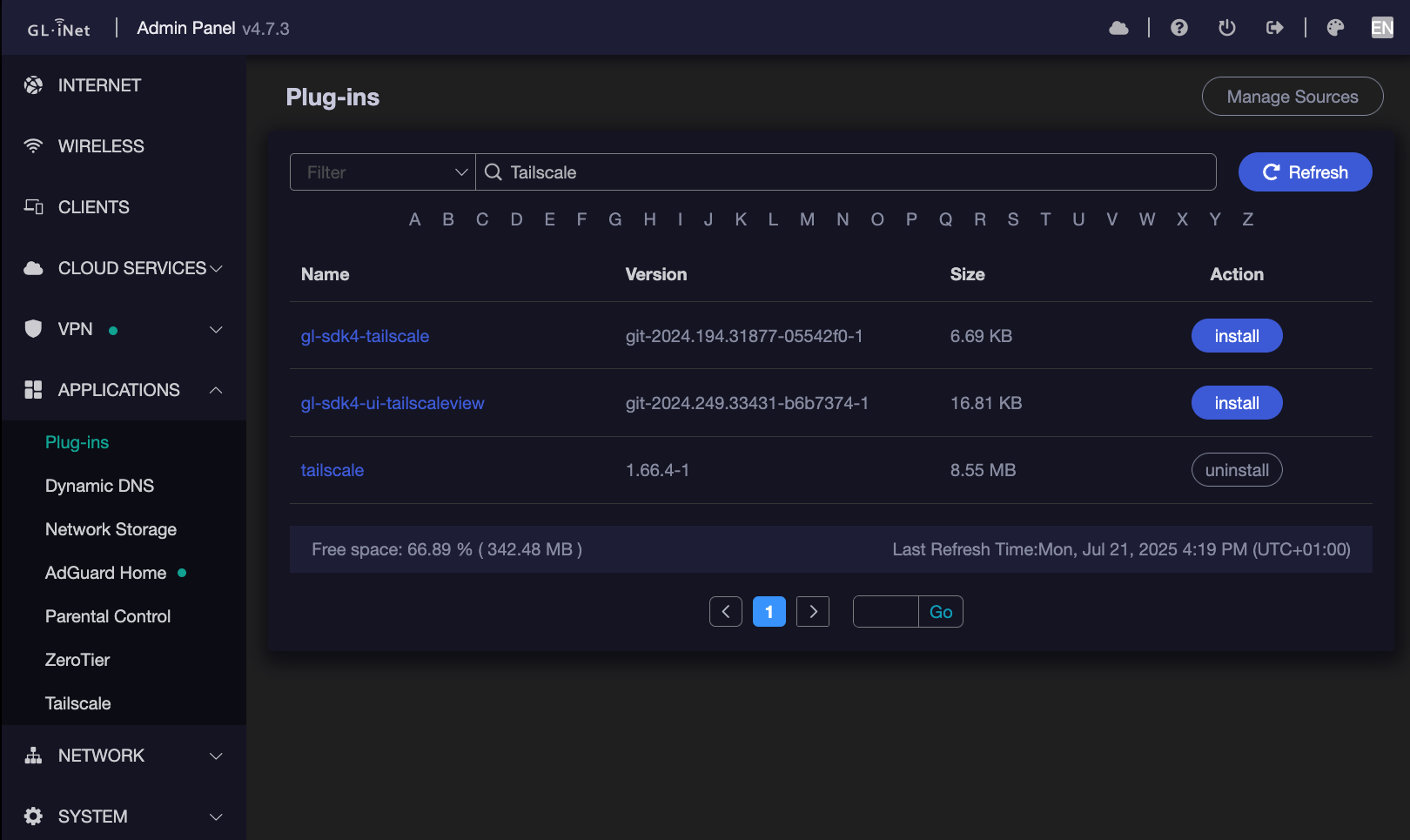This screenshot has height=840, width=1410.
Task: Expand the System menu chevron
Action: 217,816
